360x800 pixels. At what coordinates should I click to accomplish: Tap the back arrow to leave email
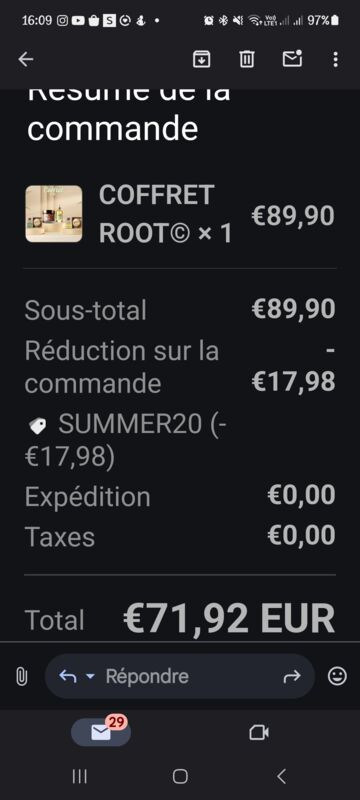pos(25,60)
